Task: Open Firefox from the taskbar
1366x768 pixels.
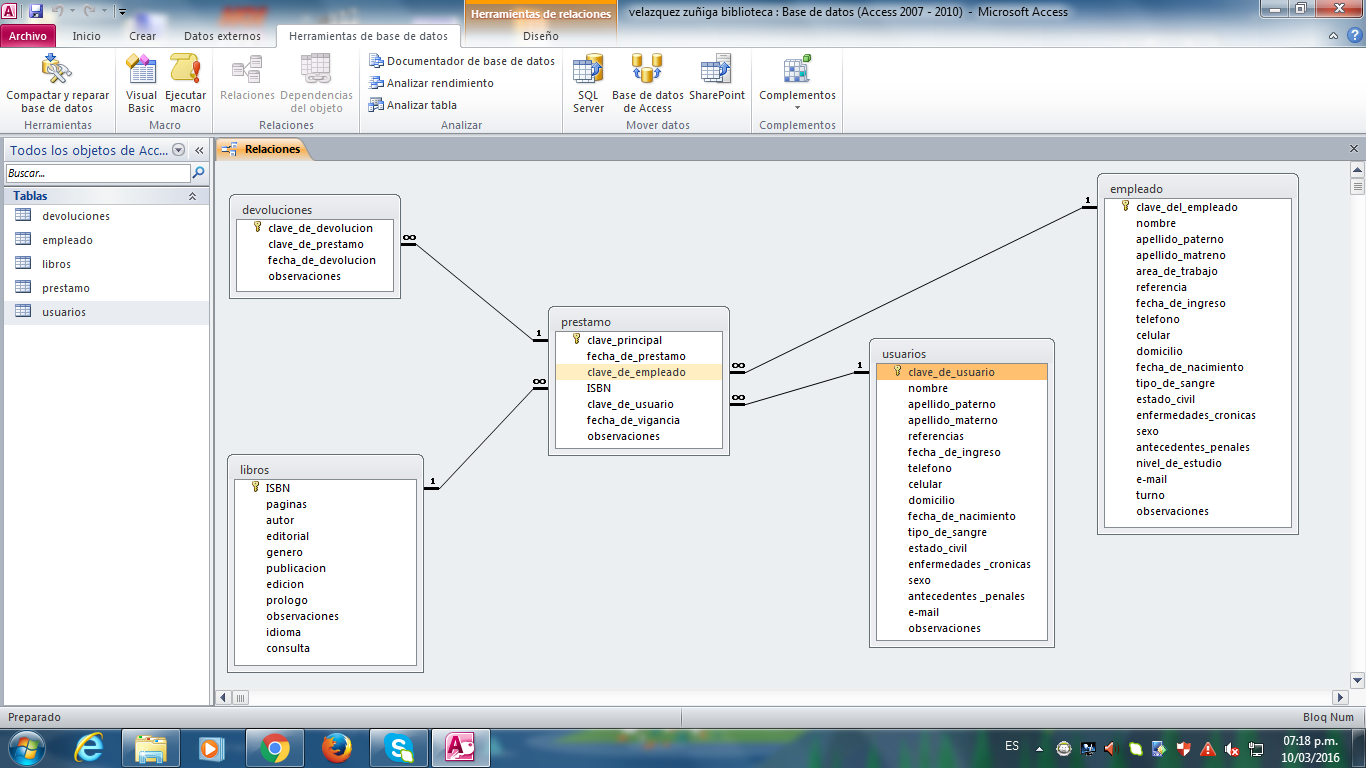Action: pos(338,748)
